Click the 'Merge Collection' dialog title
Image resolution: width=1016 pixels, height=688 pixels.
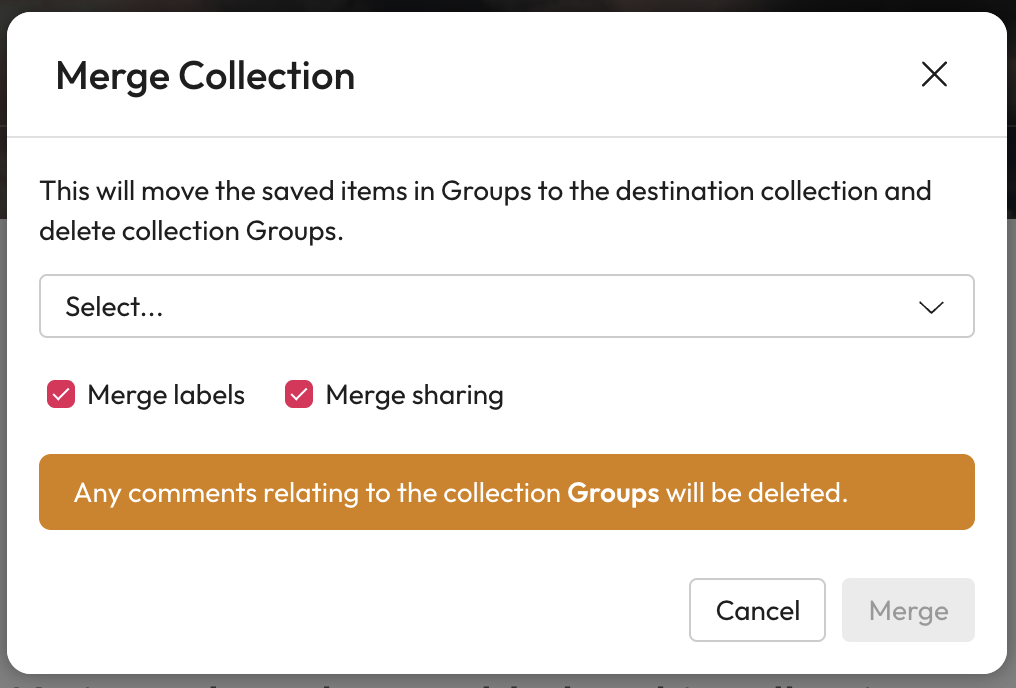point(205,76)
